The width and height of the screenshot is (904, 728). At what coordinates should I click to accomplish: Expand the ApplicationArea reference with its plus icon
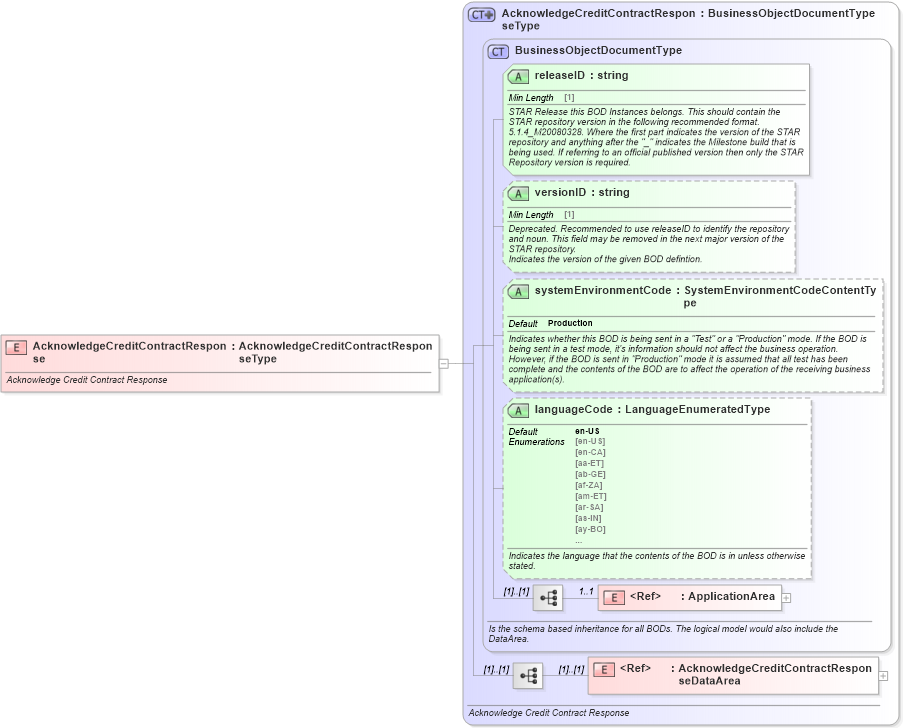pos(788,597)
